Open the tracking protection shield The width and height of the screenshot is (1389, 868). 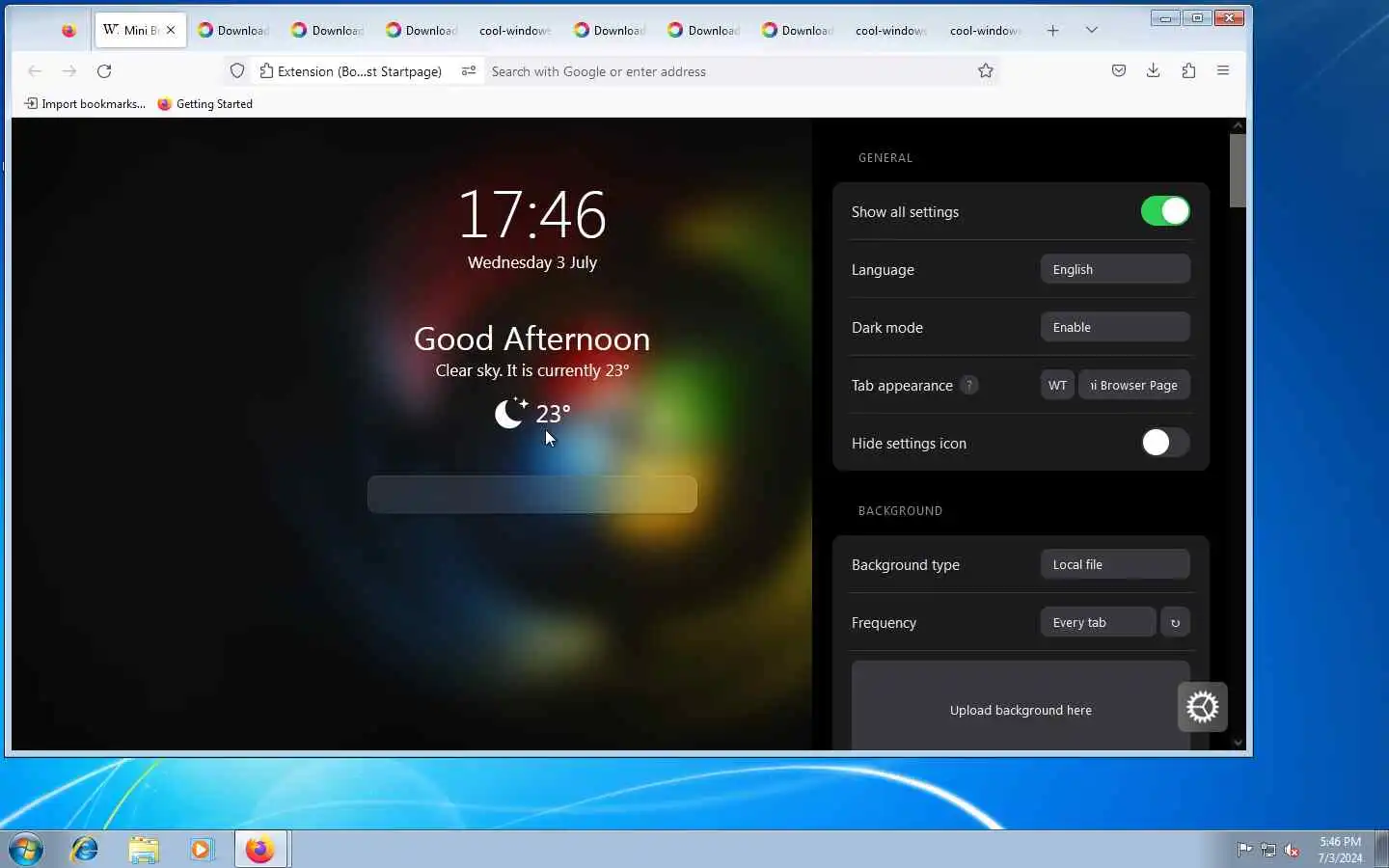[x=237, y=71]
